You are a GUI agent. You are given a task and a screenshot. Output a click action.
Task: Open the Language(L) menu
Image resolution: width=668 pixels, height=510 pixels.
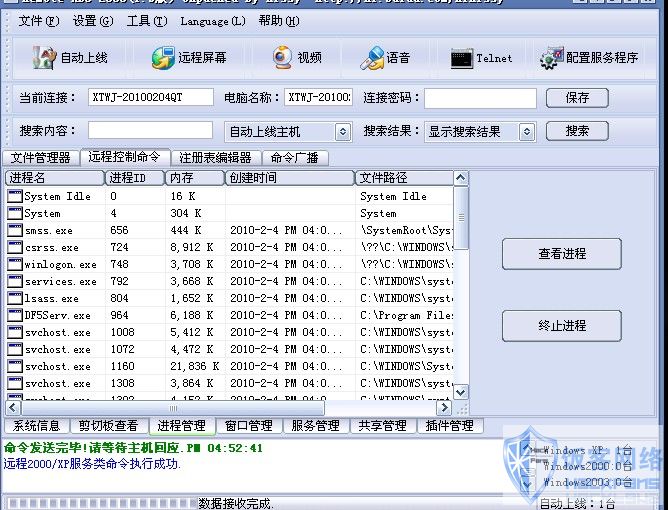tap(212, 21)
